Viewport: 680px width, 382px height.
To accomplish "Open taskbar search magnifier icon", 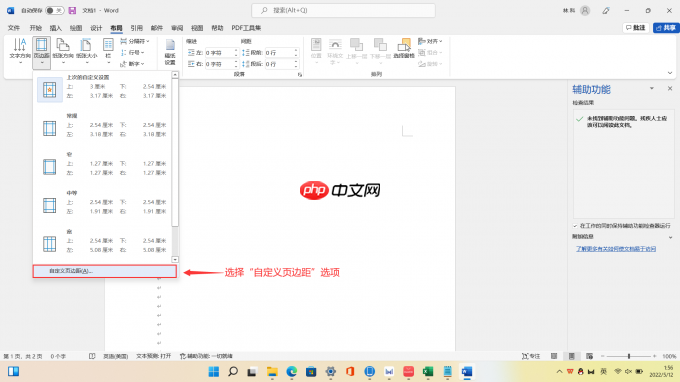I will pyautogui.click(x=233, y=372).
